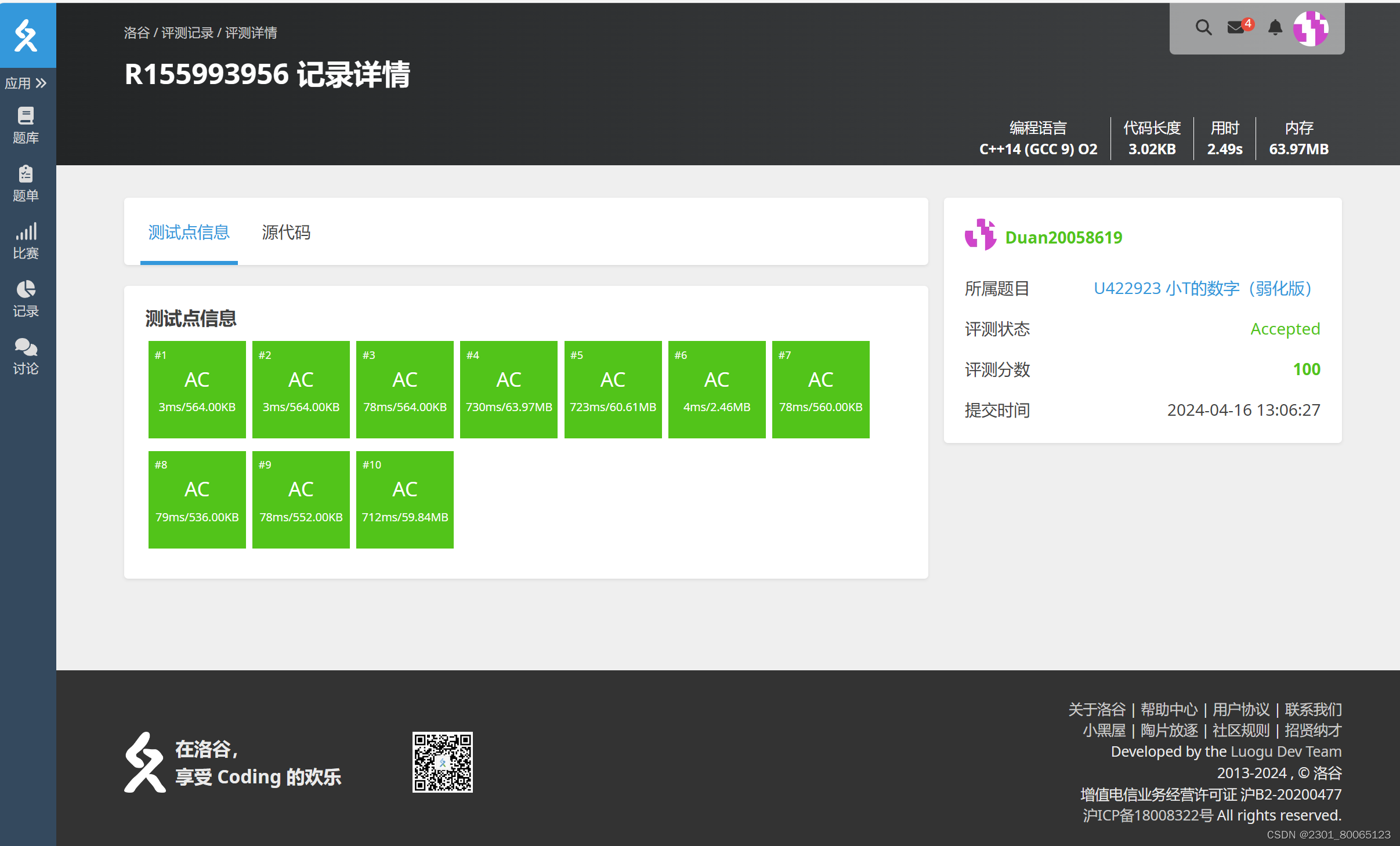Click the C++14 (GCC 9) O2 language value
The image size is (1400, 846).
(1038, 149)
